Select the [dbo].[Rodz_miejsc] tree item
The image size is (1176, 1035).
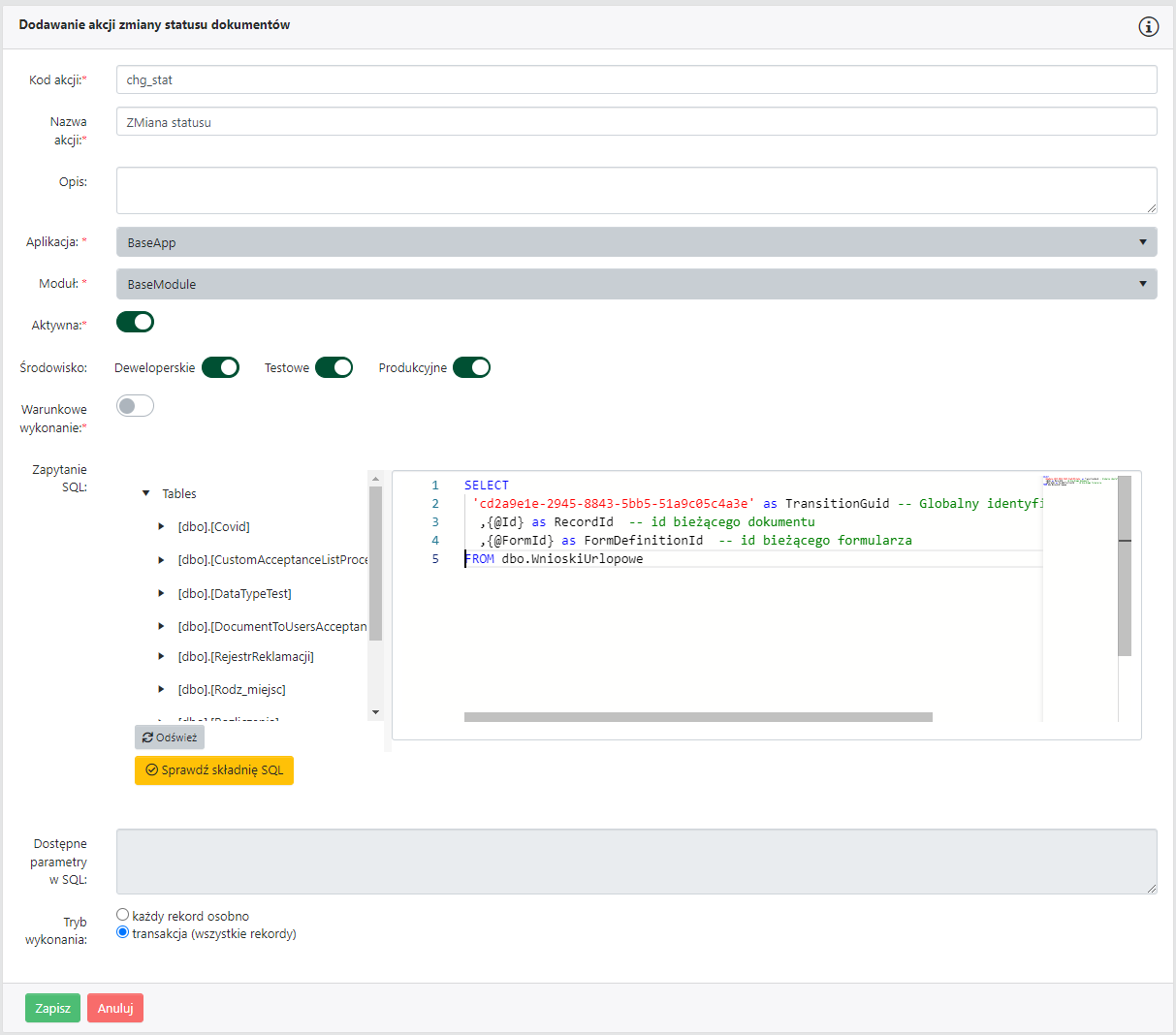click(232, 689)
